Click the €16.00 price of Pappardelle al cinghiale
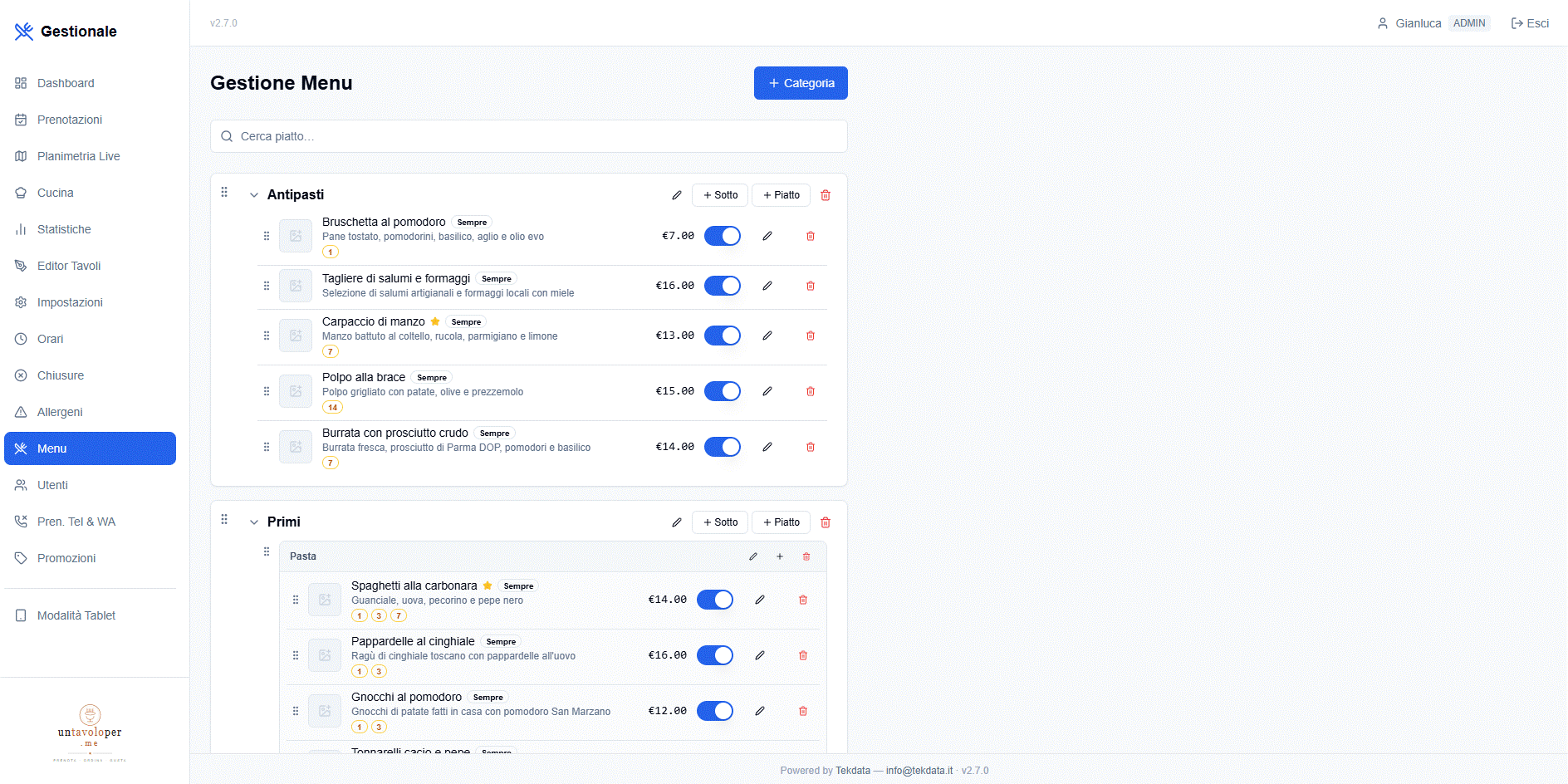Screen dimensions: 1568x784 [x=668, y=655]
